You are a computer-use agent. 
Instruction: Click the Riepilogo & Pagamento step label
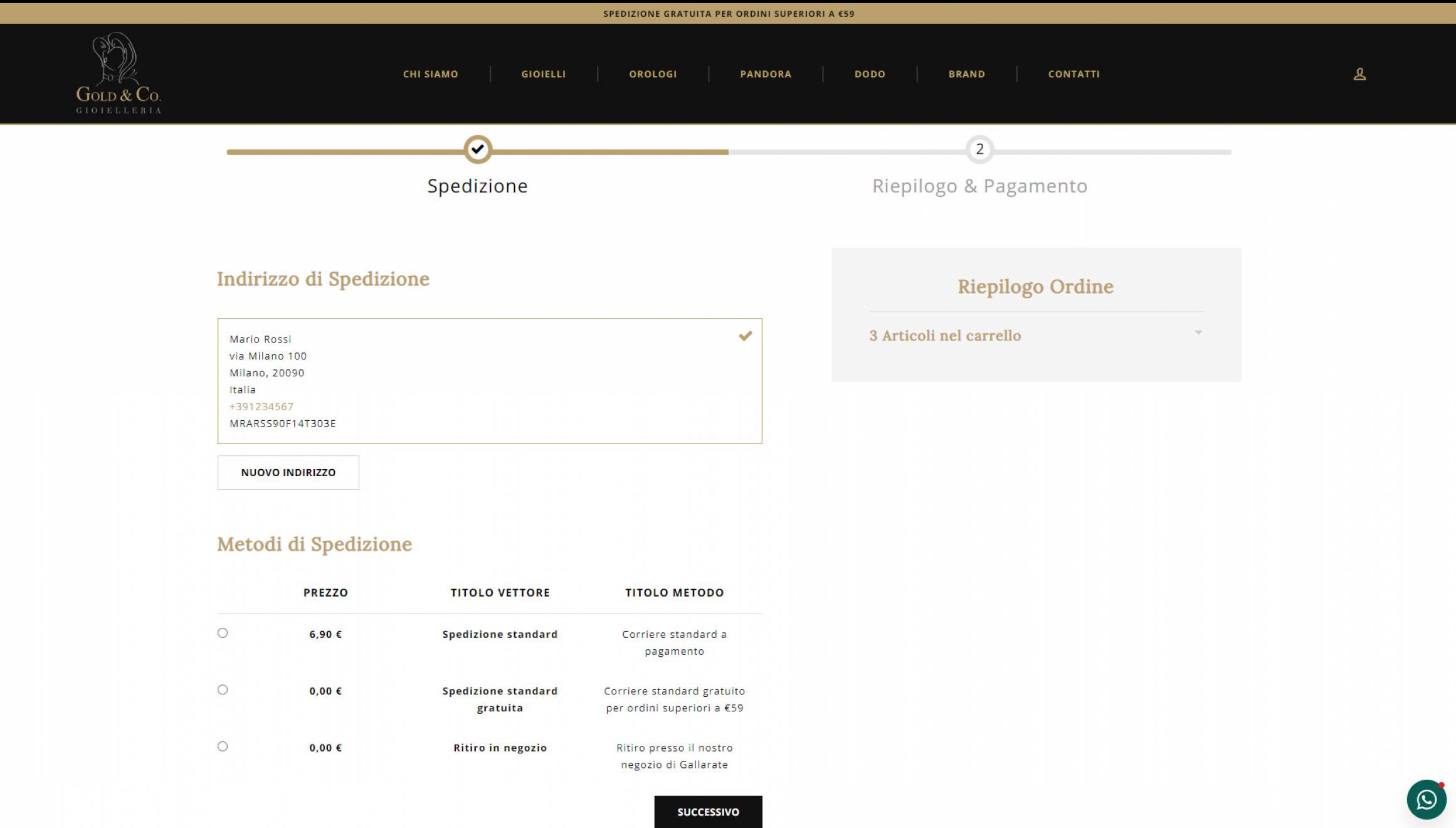tap(979, 186)
